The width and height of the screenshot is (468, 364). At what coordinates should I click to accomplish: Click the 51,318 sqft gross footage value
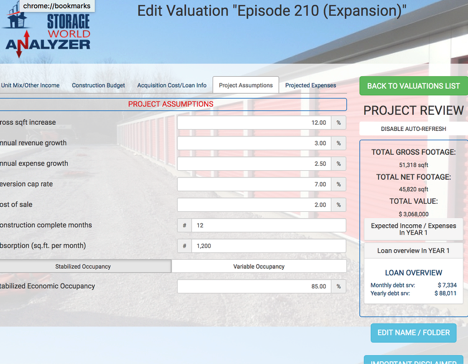point(413,165)
